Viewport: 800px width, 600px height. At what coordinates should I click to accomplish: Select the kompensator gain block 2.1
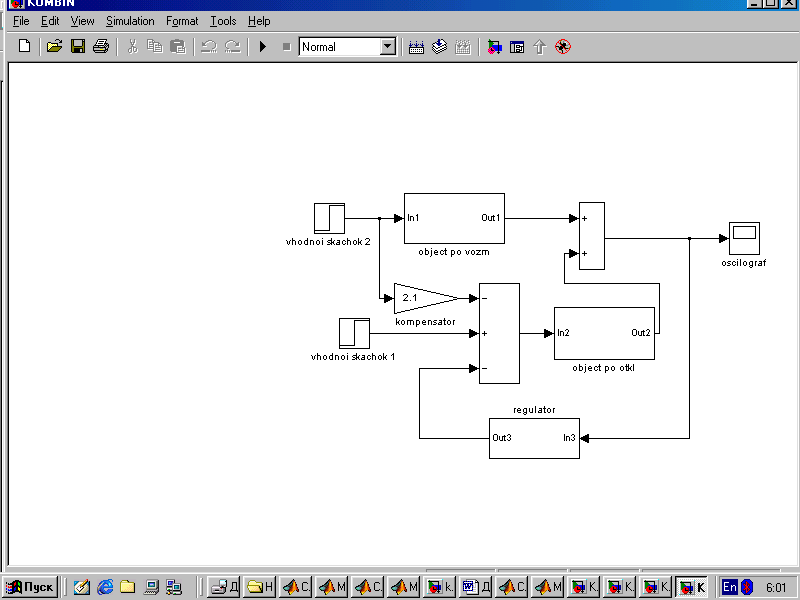pyautogui.click(x=426, y=298)
